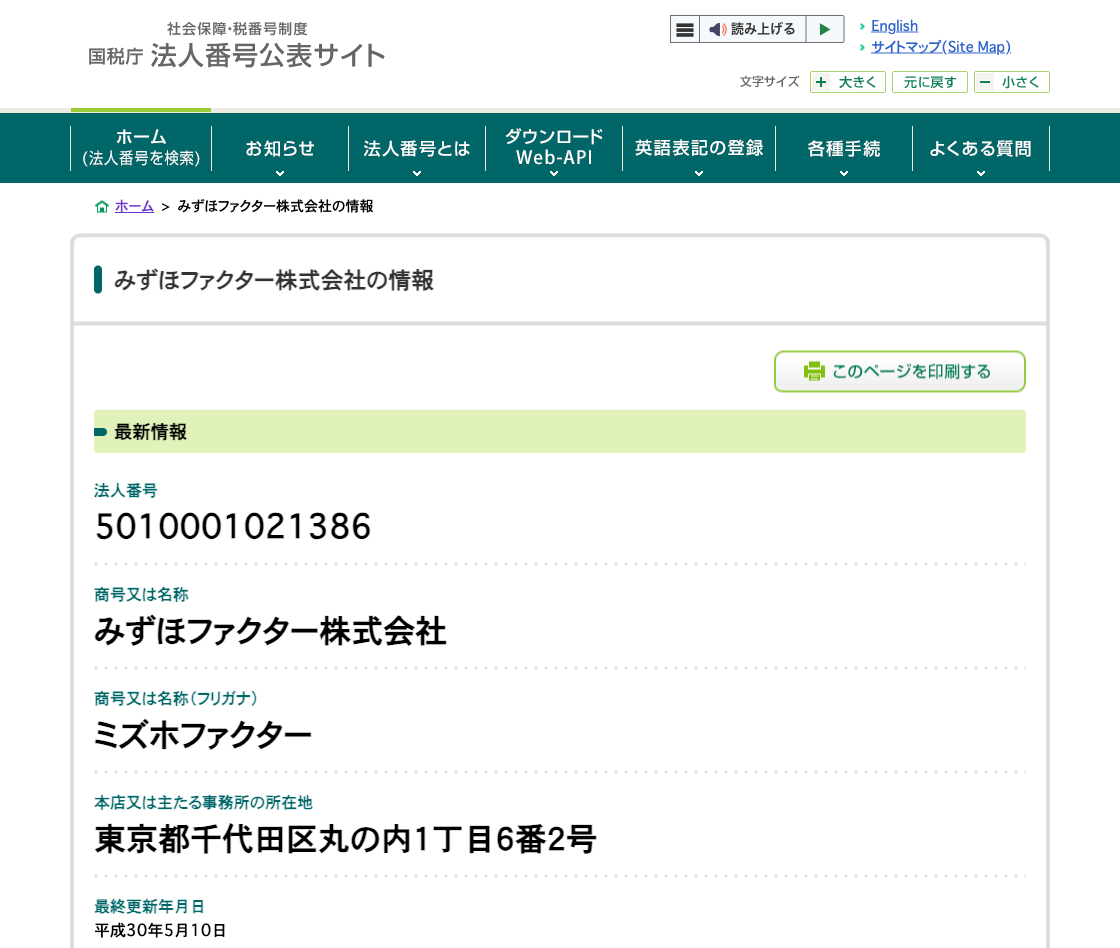1120x948 pixels.
Task: Click the 最新情報 section header
Action: pos(559,431)
